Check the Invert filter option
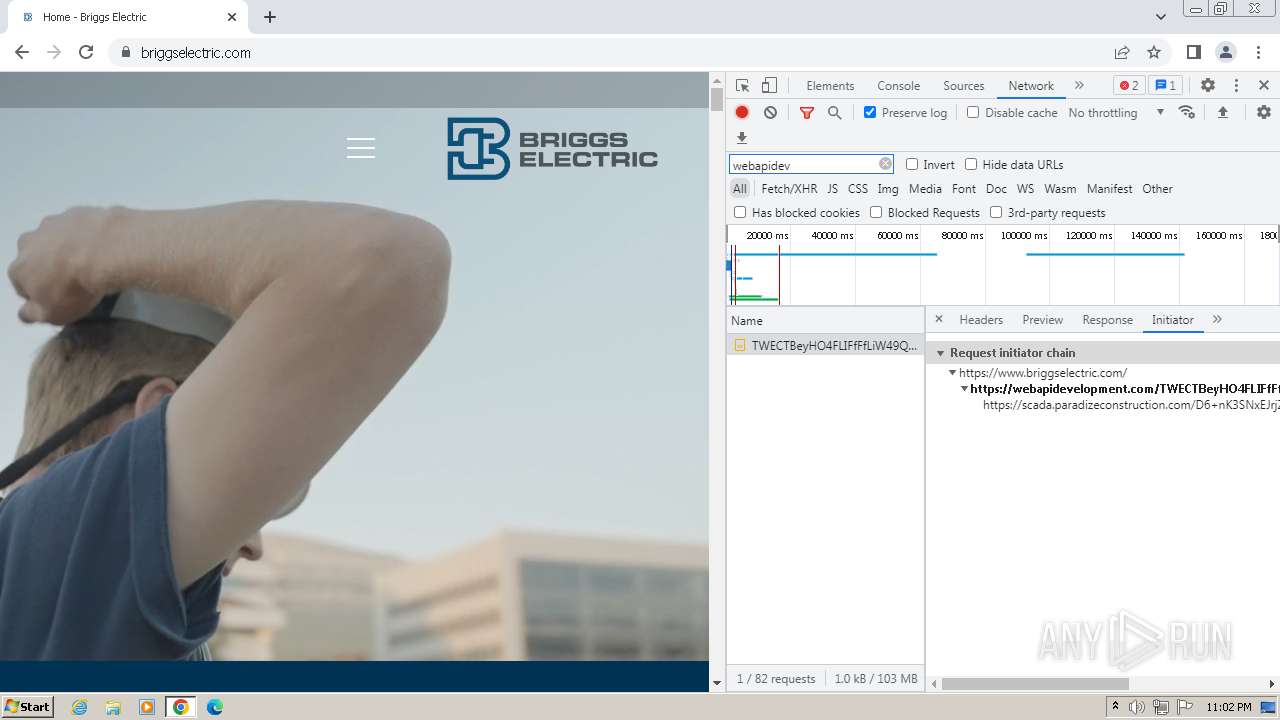1280x720 pixels. pyautogui.click(x=912, y=164)
